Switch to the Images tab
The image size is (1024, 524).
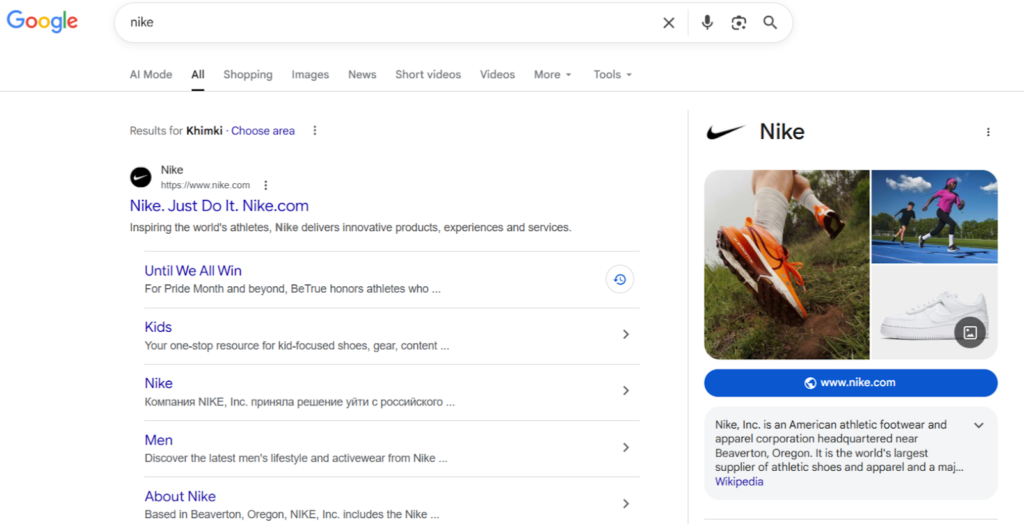[310, 75]
